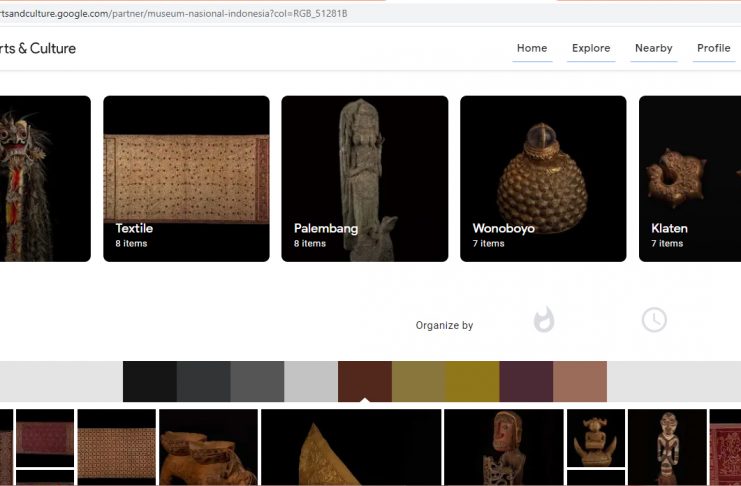Click the Organize by label
741x486 pixels.
[444, 325]
